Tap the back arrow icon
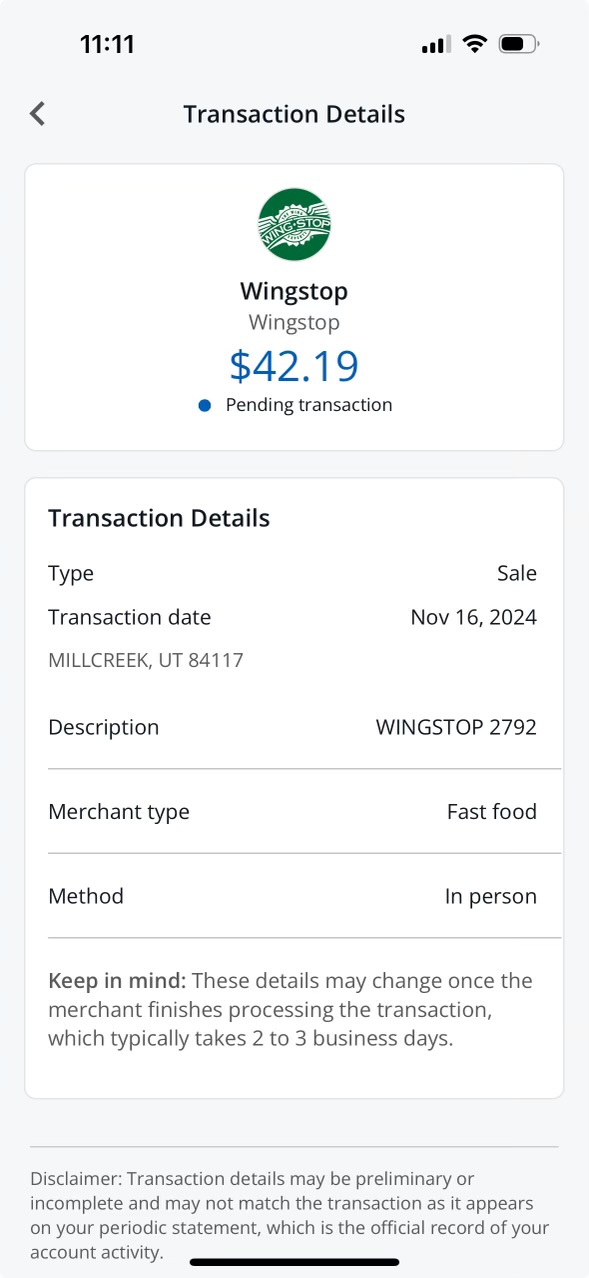The image size is (589, 1278). [38, 114]
